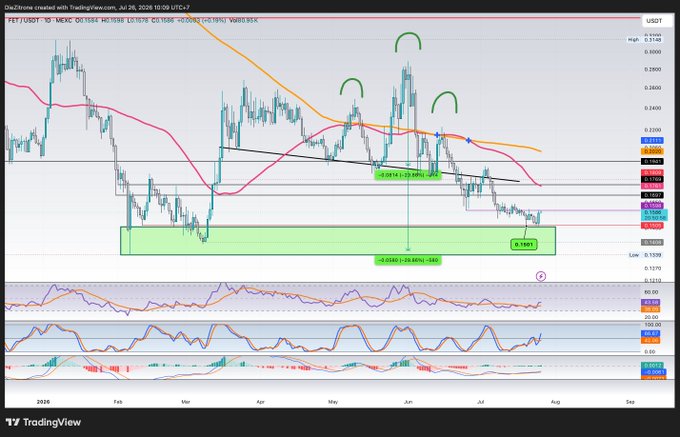Click the Sep label on the time axis
This screenshot has width=680, height=437.
[x=630, y=402]
